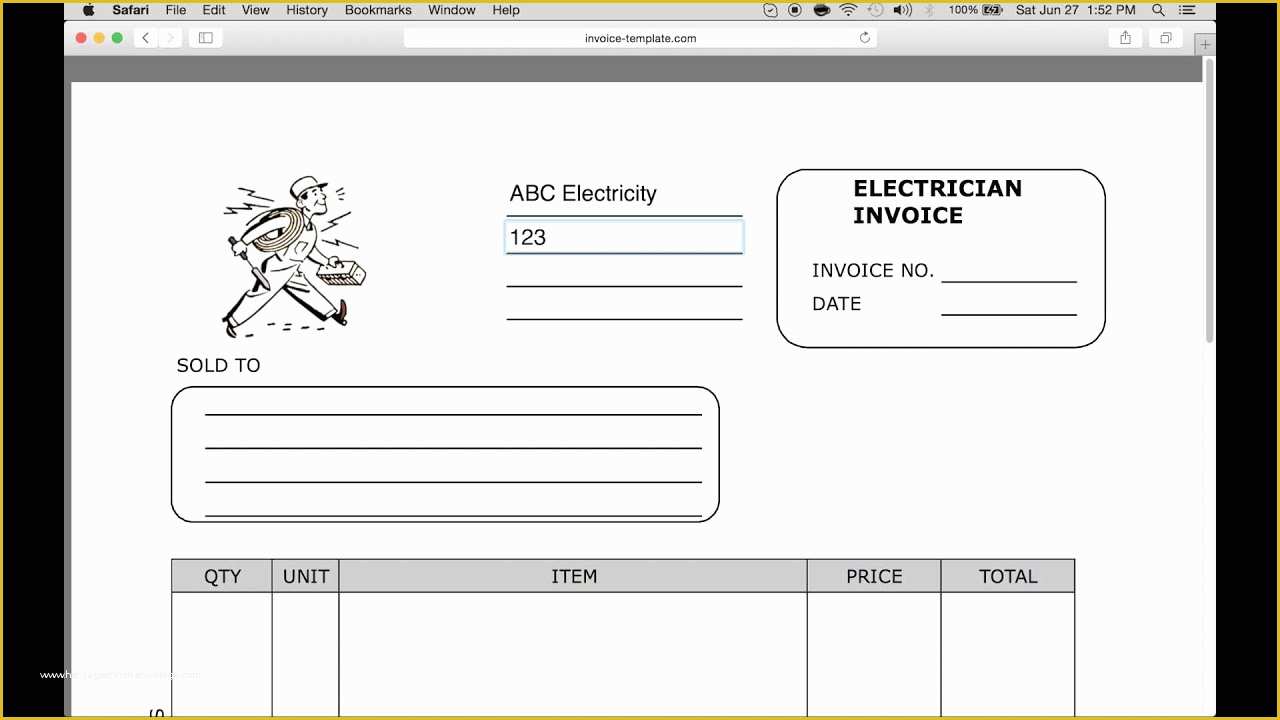Reload the page using the refresh icon
Viewport: 1280px width, 720px height.
click(865, 38)
